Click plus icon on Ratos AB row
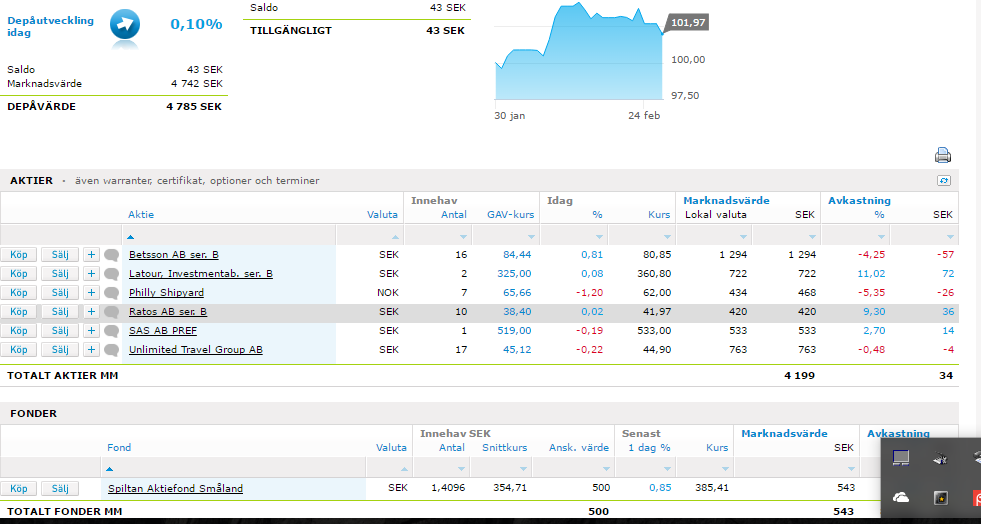Image resolution: width=981 pixels, height=524 pixels. click(91, 311)
